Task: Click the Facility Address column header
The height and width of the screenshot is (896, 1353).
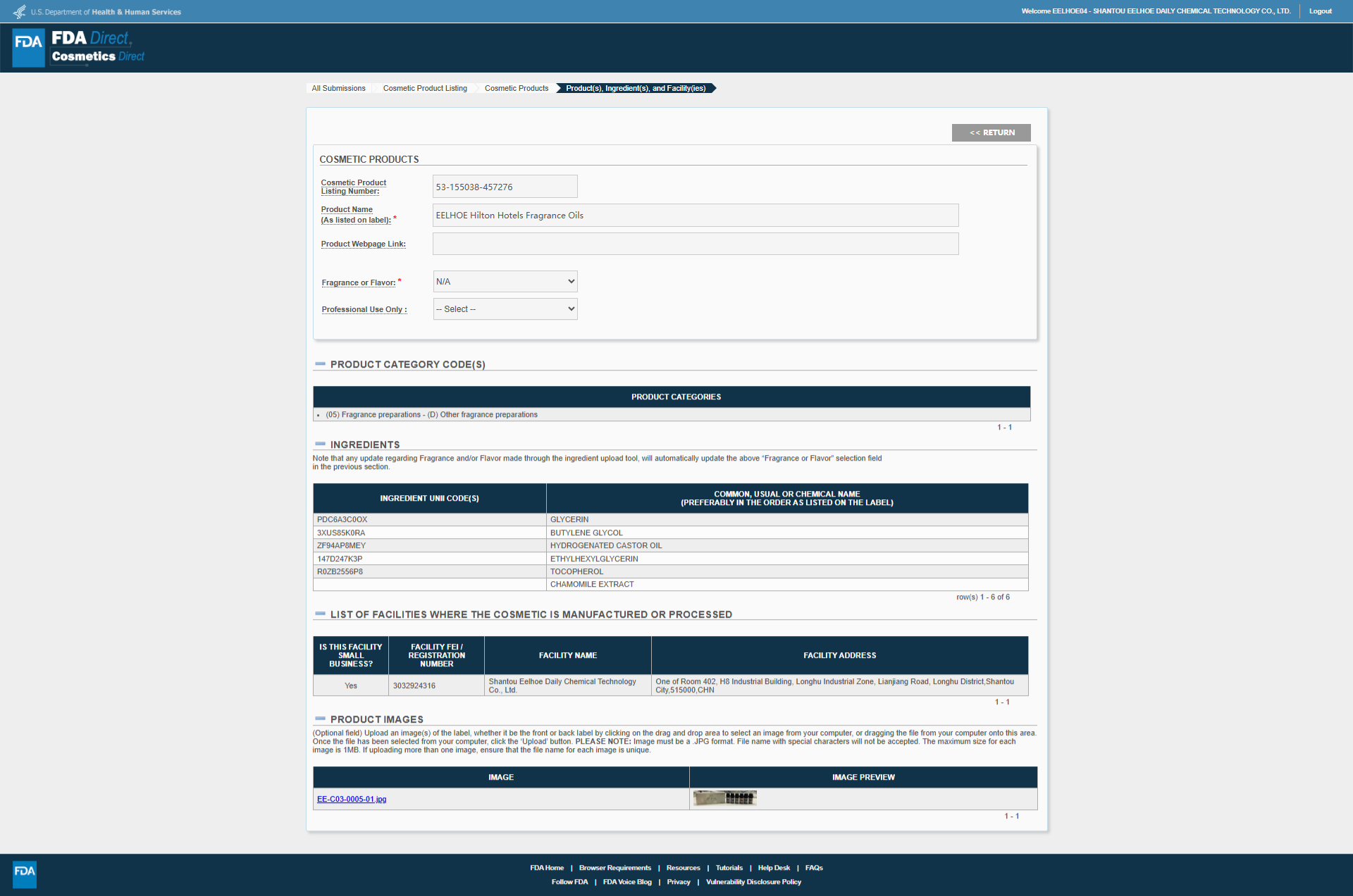Action: [840, 656]
